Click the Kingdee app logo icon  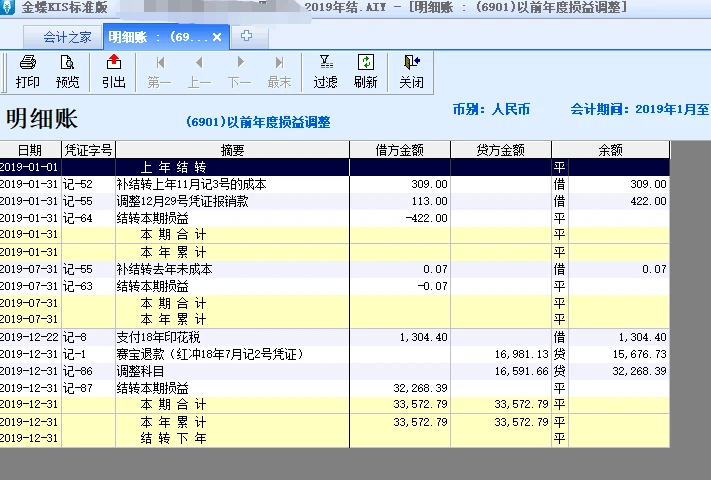6,7
